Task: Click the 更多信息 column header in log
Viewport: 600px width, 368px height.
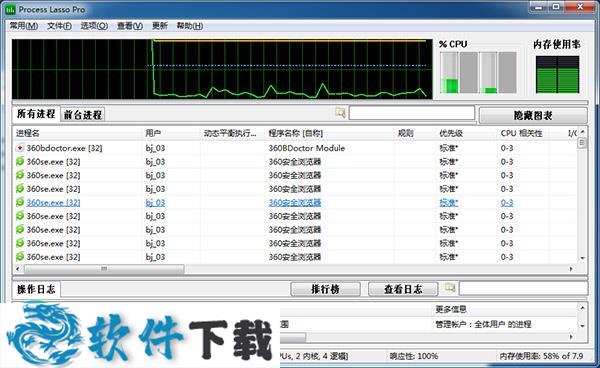Action: pos(451,309)
